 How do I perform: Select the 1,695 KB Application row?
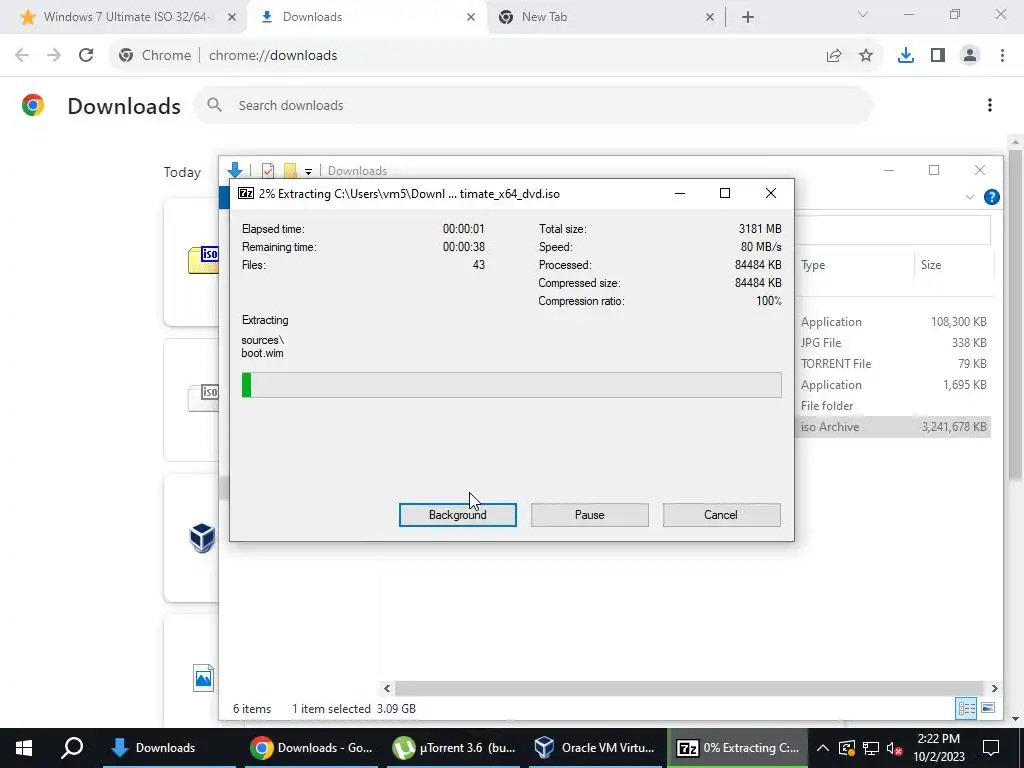(x=893, y=385)
